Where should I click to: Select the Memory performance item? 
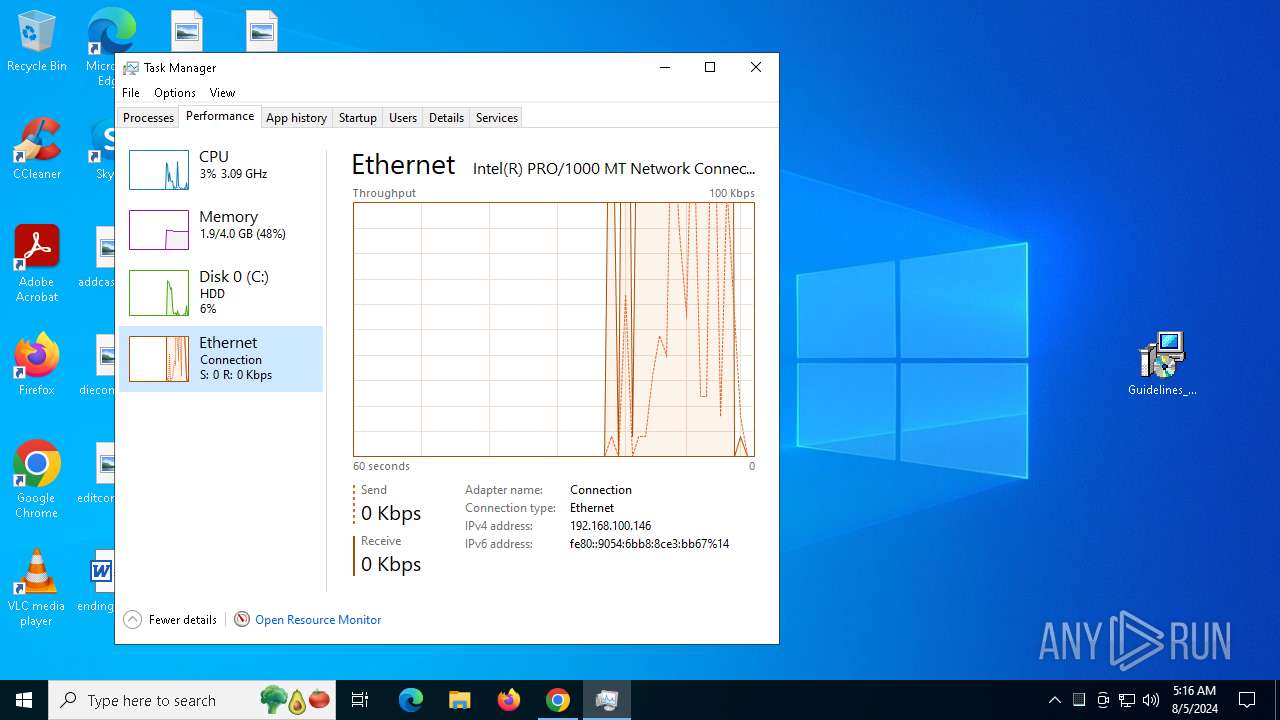click(x=221, y=230)
